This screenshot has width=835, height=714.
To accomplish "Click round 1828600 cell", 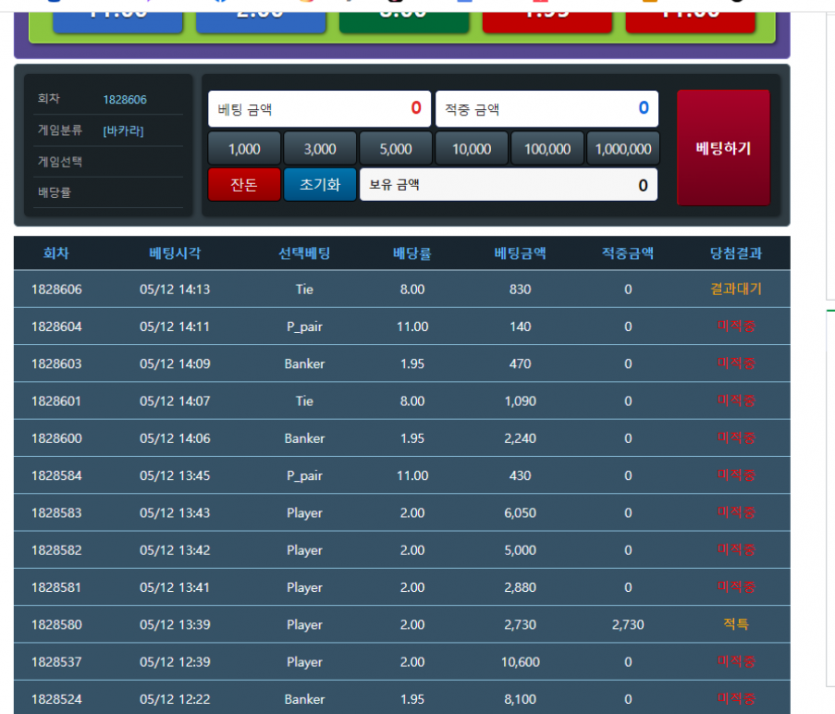I will (x=56, y=438).
